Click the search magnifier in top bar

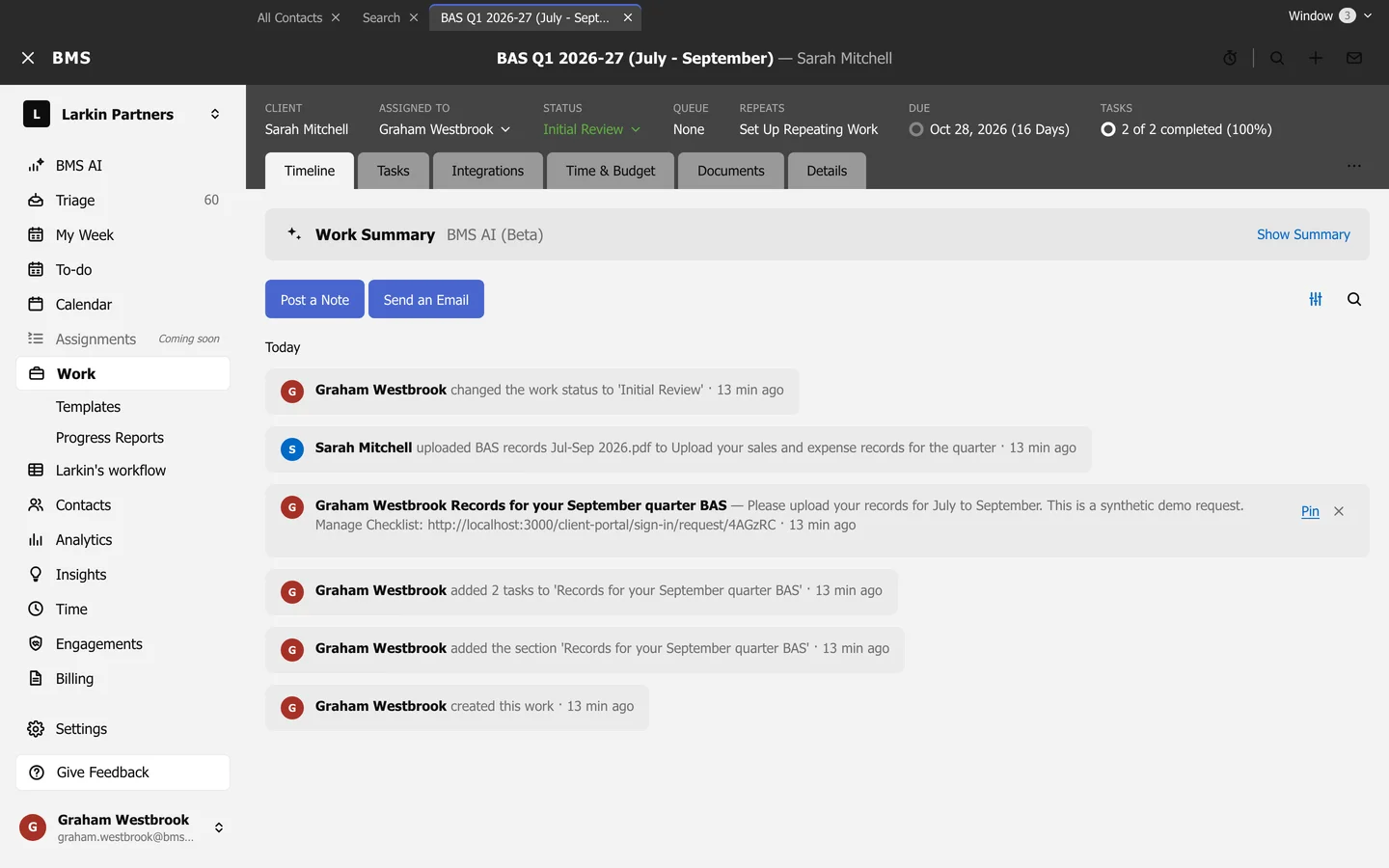click(x=1277, y=58)
